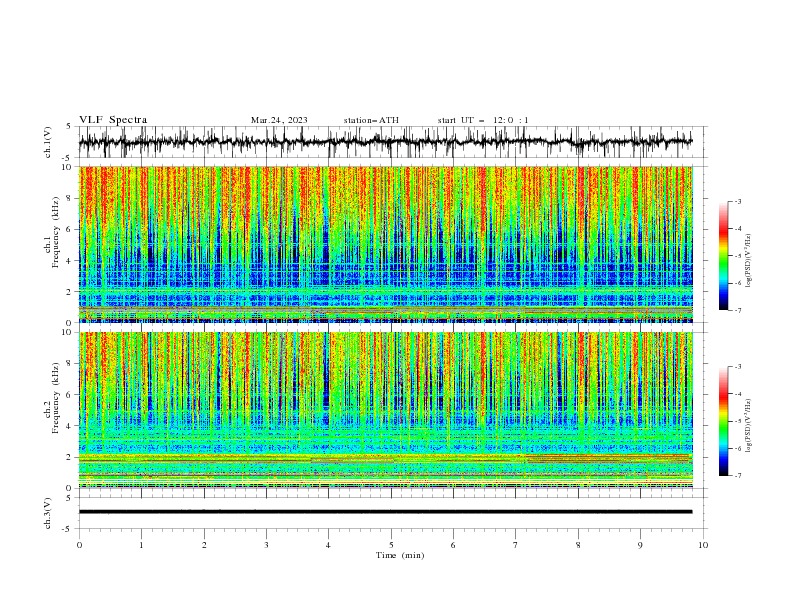Click the "start UT = 12:0 :1" text
The image size is (792, 612).
pyautogui.click(x=483, y=120)
